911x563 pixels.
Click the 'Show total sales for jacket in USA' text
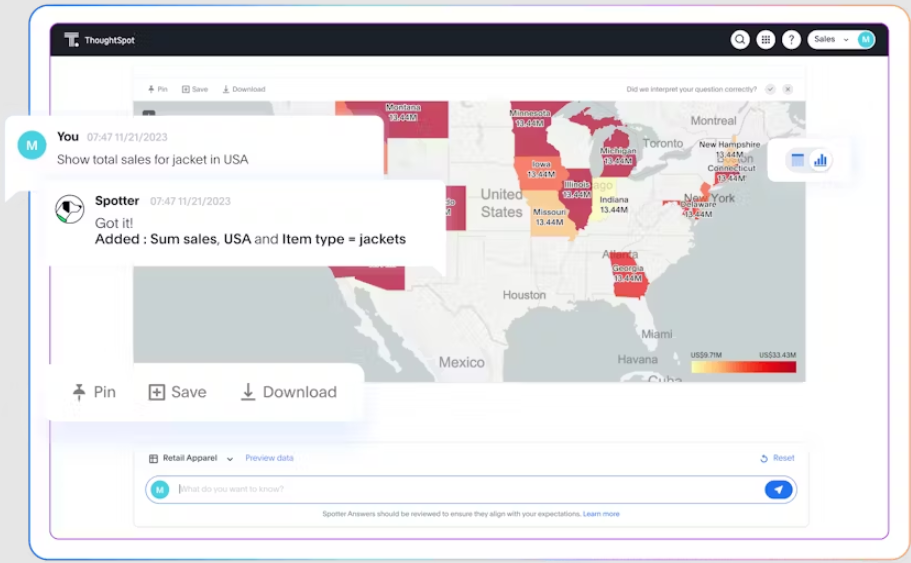(152, 159)
